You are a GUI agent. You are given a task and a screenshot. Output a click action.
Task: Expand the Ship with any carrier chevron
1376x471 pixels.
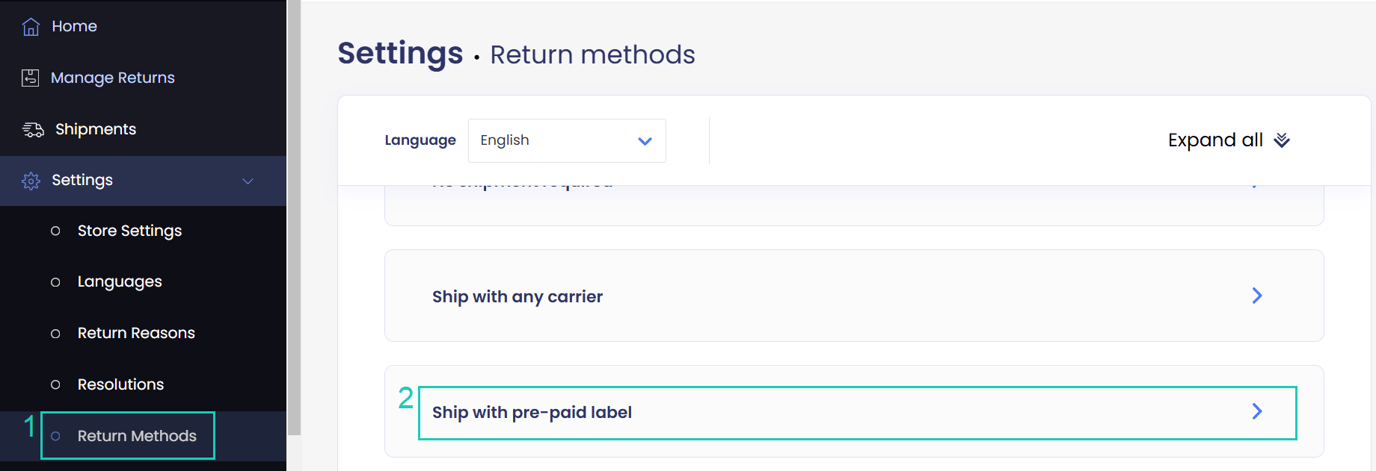(x=1257, y=296)
